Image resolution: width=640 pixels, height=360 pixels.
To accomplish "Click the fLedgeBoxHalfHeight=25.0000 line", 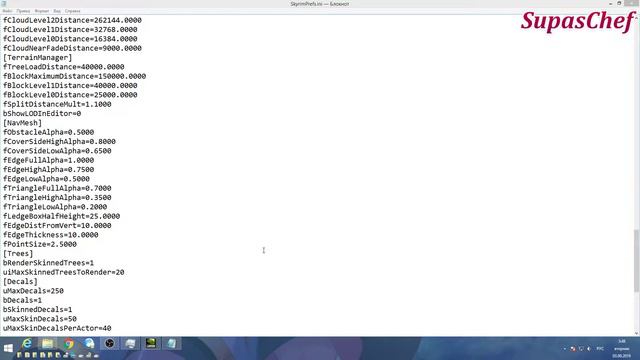I will 62,216.
